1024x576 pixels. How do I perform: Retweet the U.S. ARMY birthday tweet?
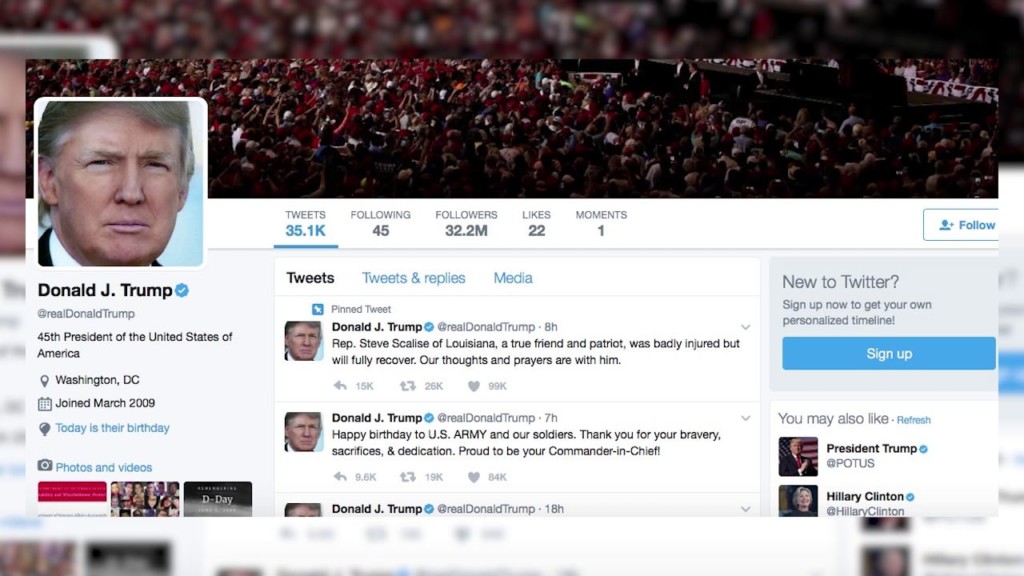(408, 477)
